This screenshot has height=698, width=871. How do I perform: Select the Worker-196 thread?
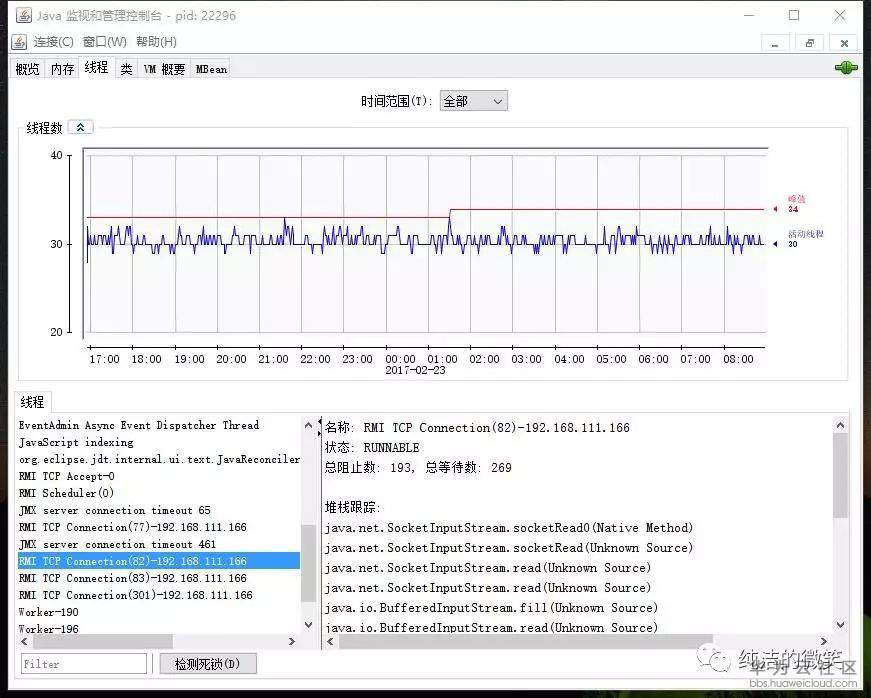click(x=159, y=628)
